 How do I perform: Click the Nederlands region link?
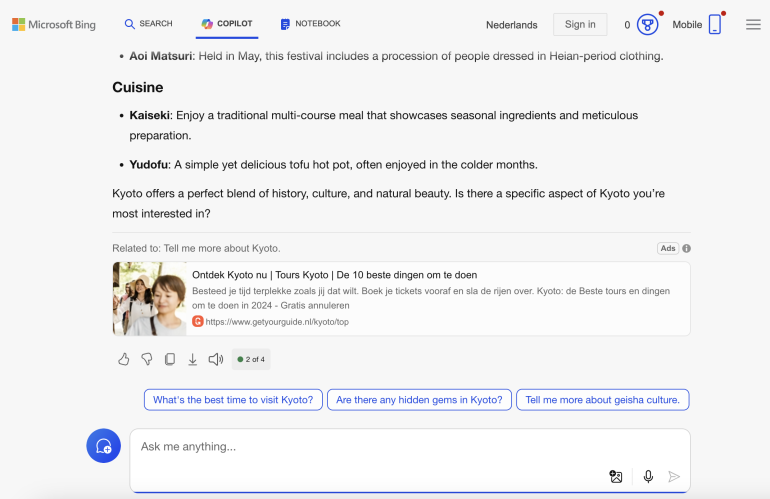coord(511,25)
